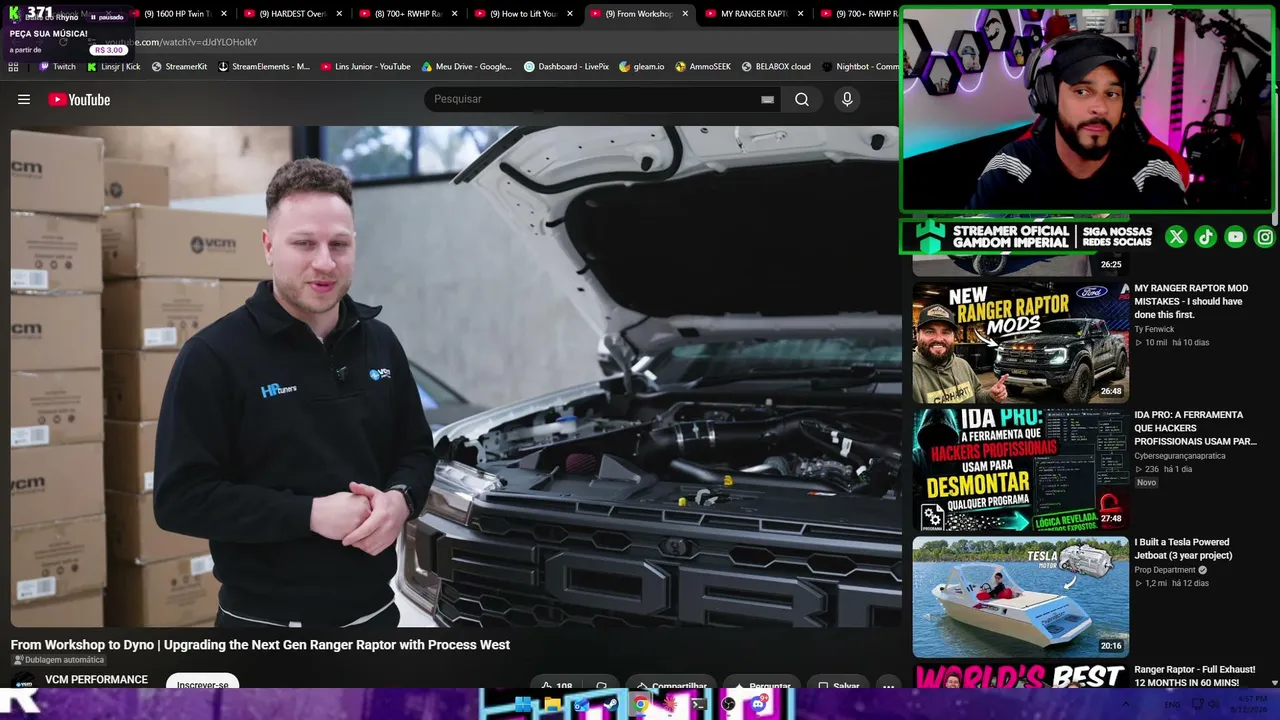The height and width of the screenshot is (720, 1280).
Task: Open the gleam.io bookmark
Action: [641, 67]
